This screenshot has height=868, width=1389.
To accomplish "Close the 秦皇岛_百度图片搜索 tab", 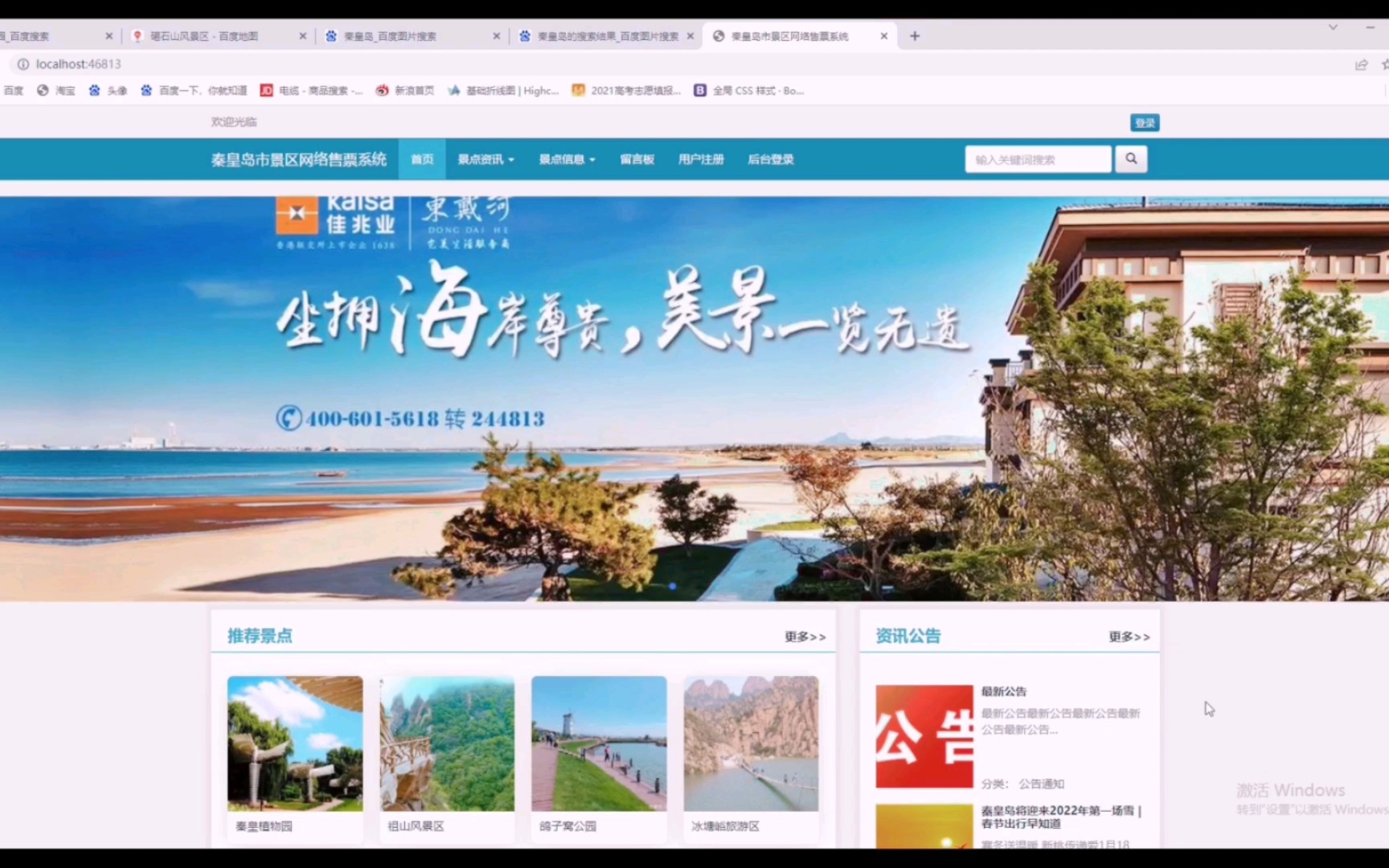I will 497,36.
